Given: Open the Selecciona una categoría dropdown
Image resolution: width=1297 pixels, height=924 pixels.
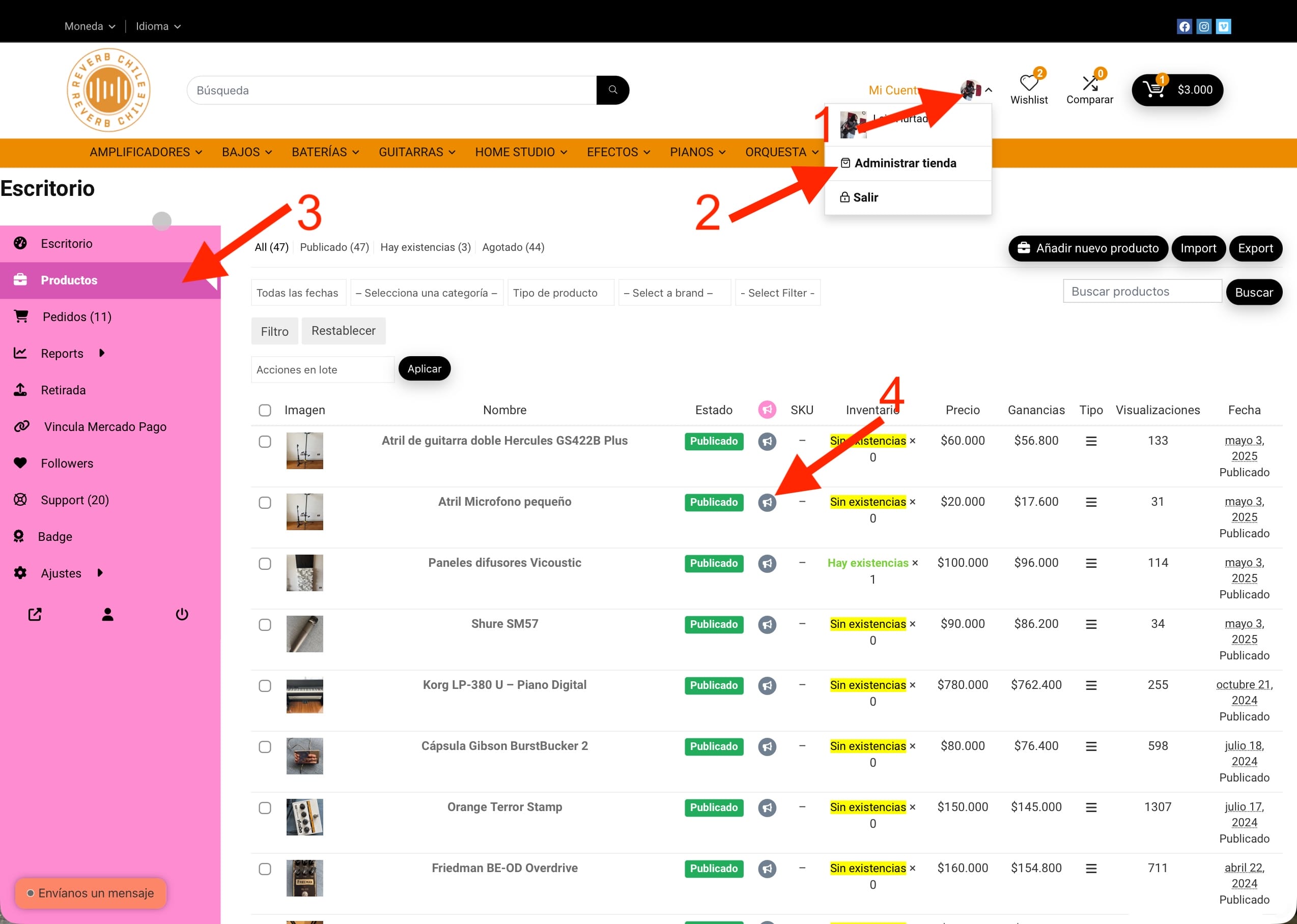Looking at the screenshot, I should pyautogui.click(x=426, y=293).
